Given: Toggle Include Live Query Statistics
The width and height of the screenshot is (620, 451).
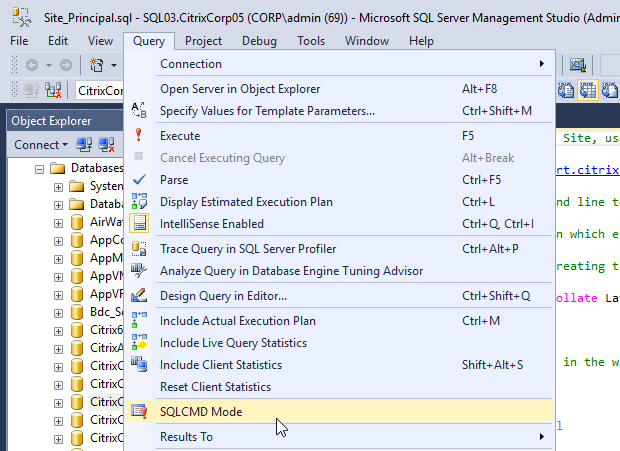Looking at the screenshot, I should [x=339, y=343].
